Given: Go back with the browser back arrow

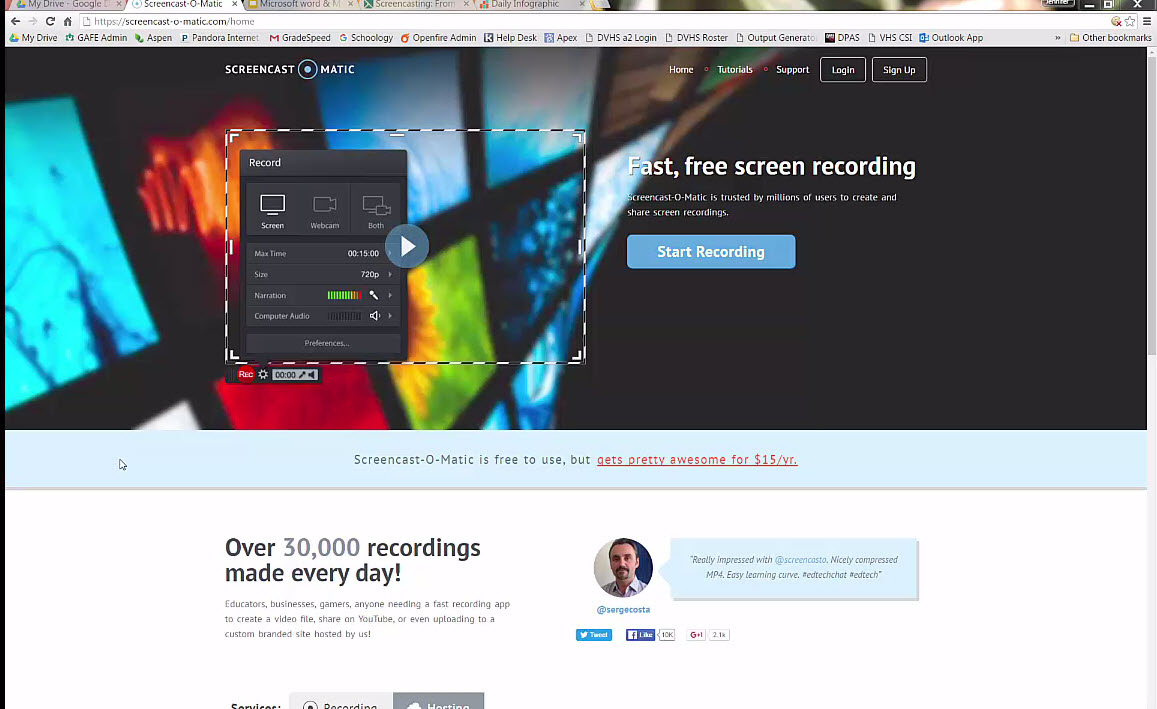Looking at the screenshot, I should click(15, 21).
